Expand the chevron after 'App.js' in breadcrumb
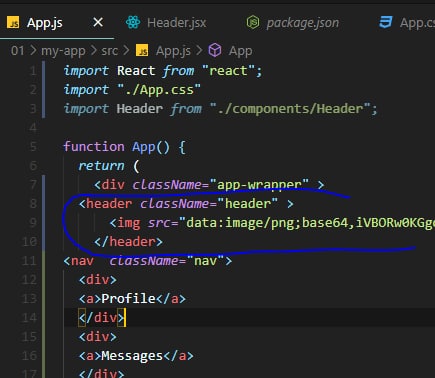This screenshot has height=378, width=435. pos(199,51)
